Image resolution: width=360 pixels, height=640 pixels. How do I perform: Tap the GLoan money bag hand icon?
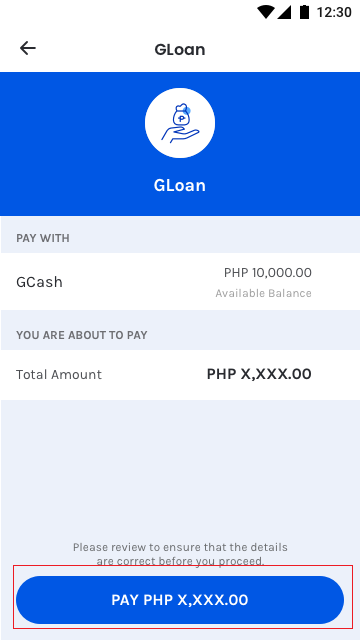pyautogui.click(x=180, y=123)
